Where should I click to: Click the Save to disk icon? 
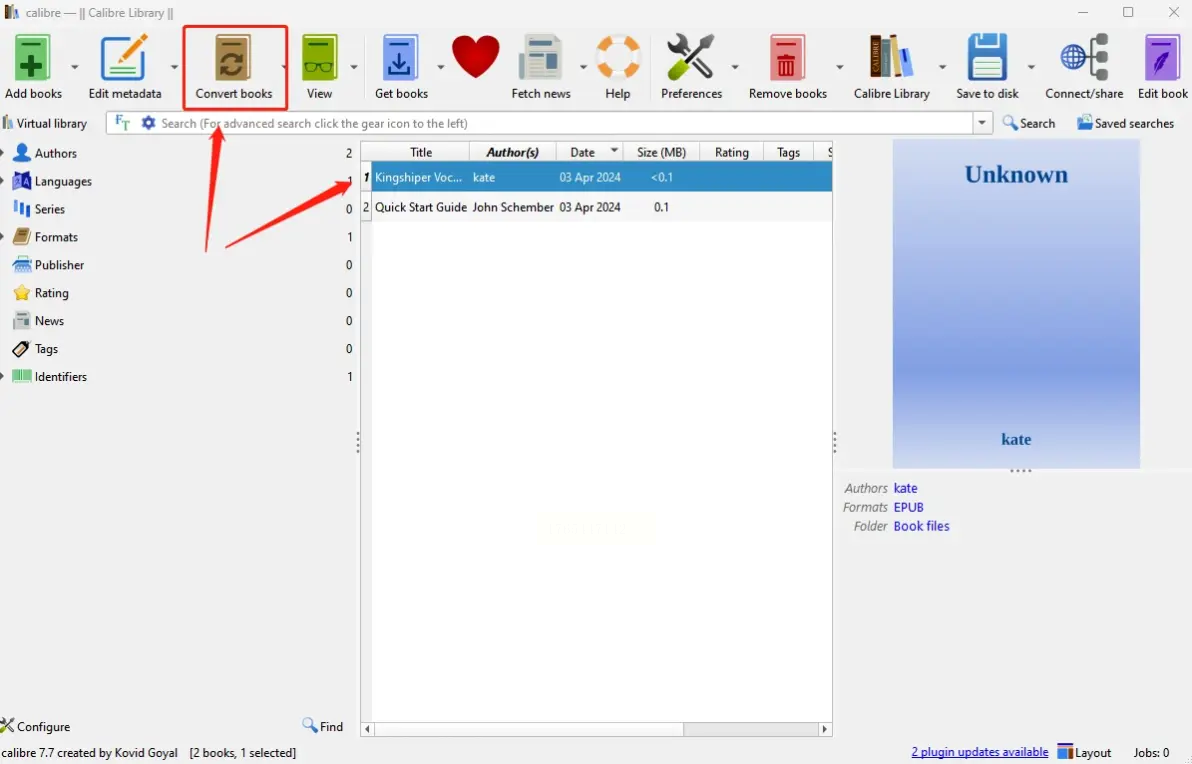click(x=987, y=59)
